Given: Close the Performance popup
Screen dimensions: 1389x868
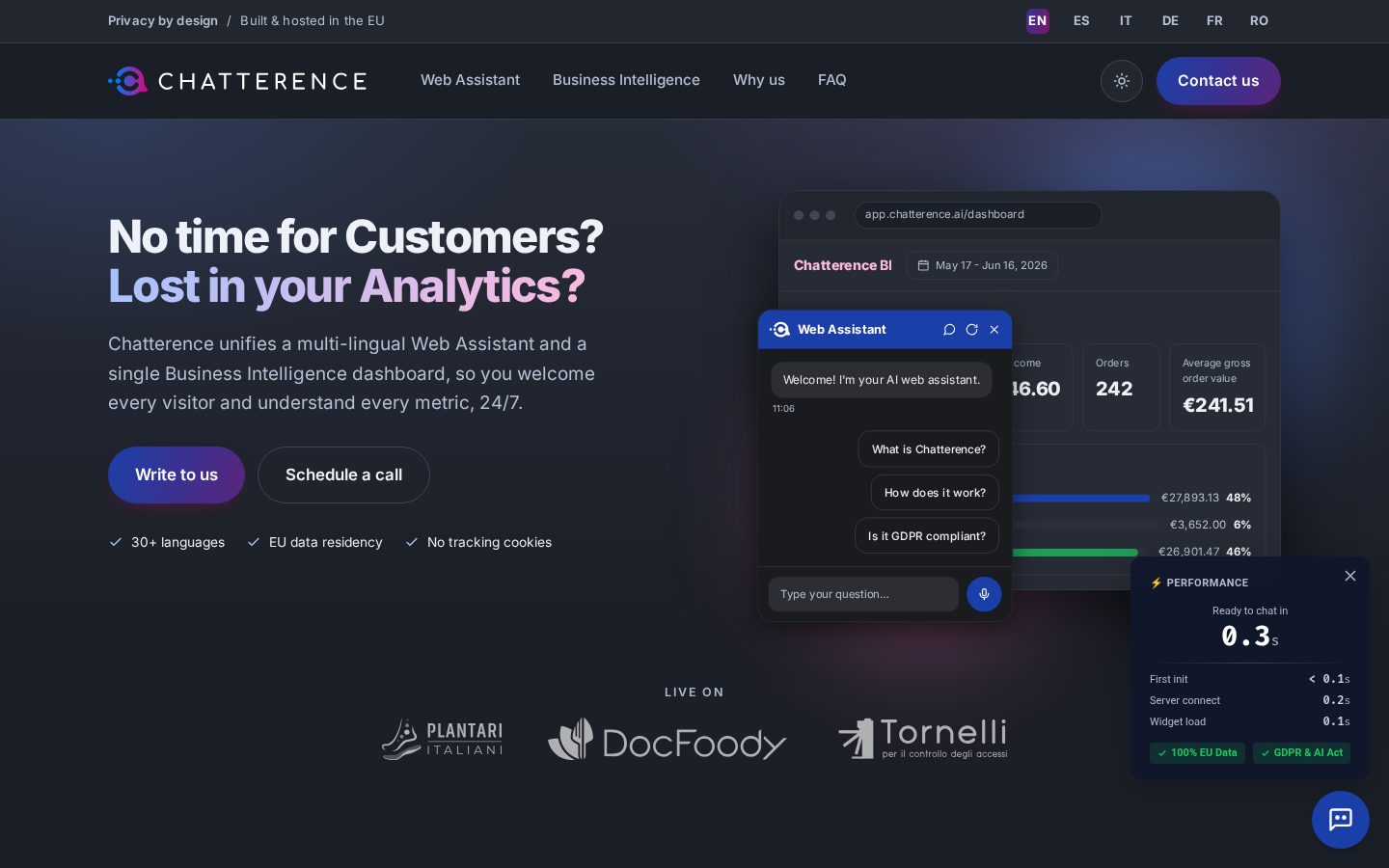Looking at the screenshot, I should tap(1350, 576).
